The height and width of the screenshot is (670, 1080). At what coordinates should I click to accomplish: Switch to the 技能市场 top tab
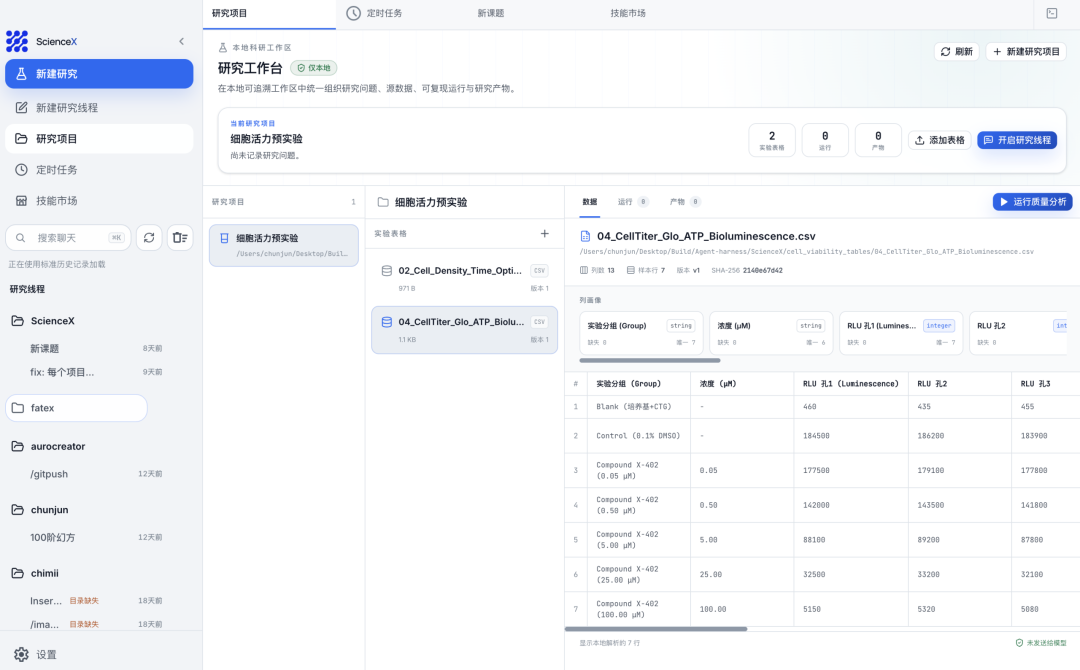pos(627,13)
